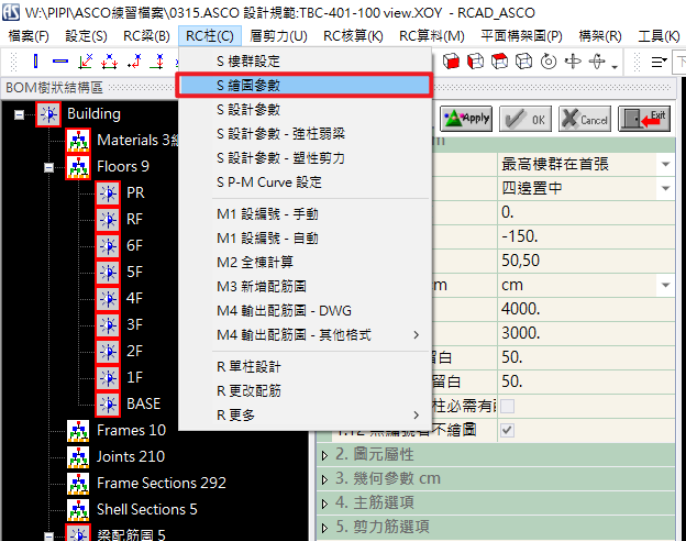Click the Frames 10 tree icon
The height and width of the screenshot is (541, 686).
(x=78, y=431)
